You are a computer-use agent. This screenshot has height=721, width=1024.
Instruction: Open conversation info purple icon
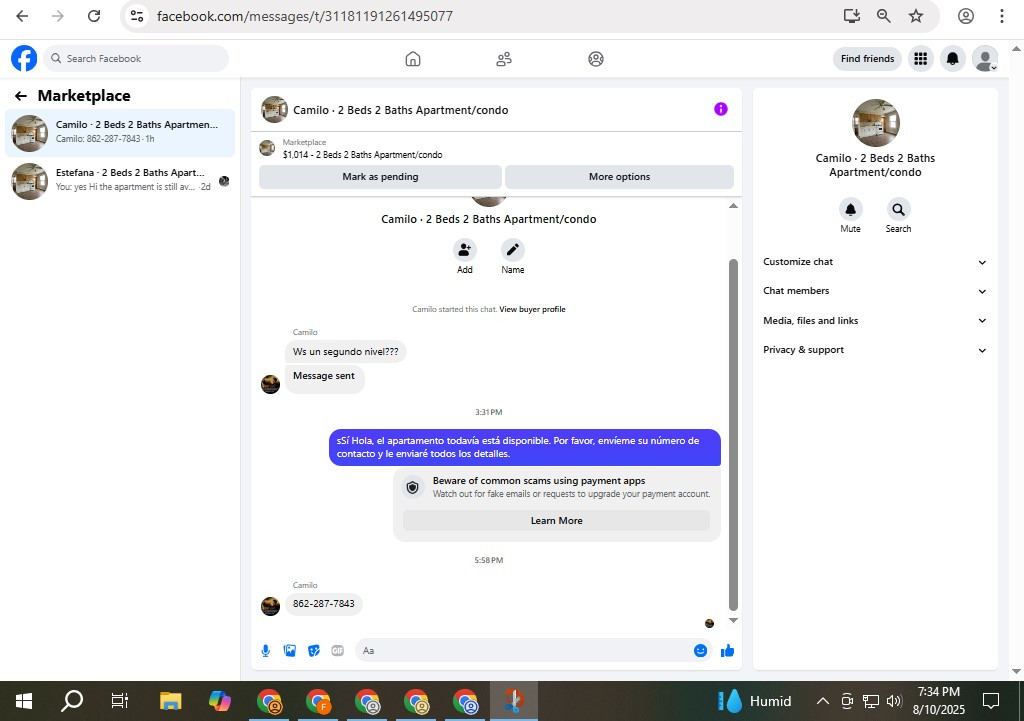tap(721, 109)
